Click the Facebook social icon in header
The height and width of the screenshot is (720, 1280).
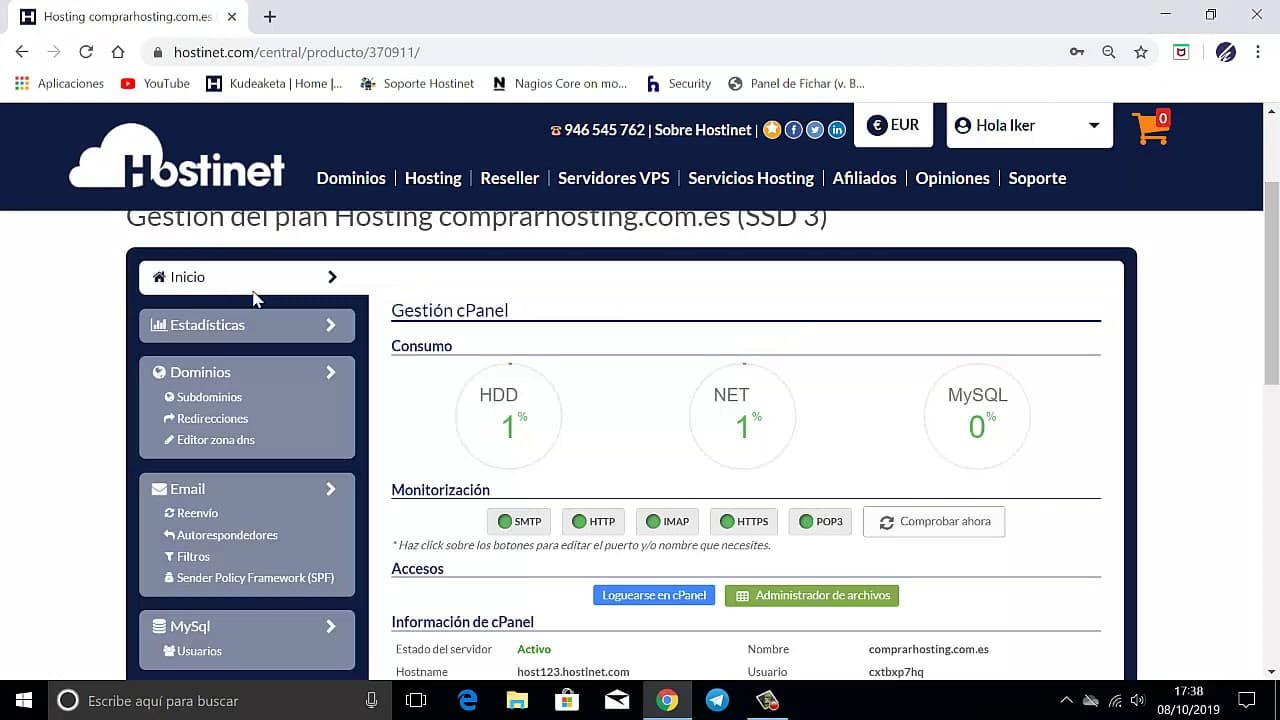[x=794, y=130]
